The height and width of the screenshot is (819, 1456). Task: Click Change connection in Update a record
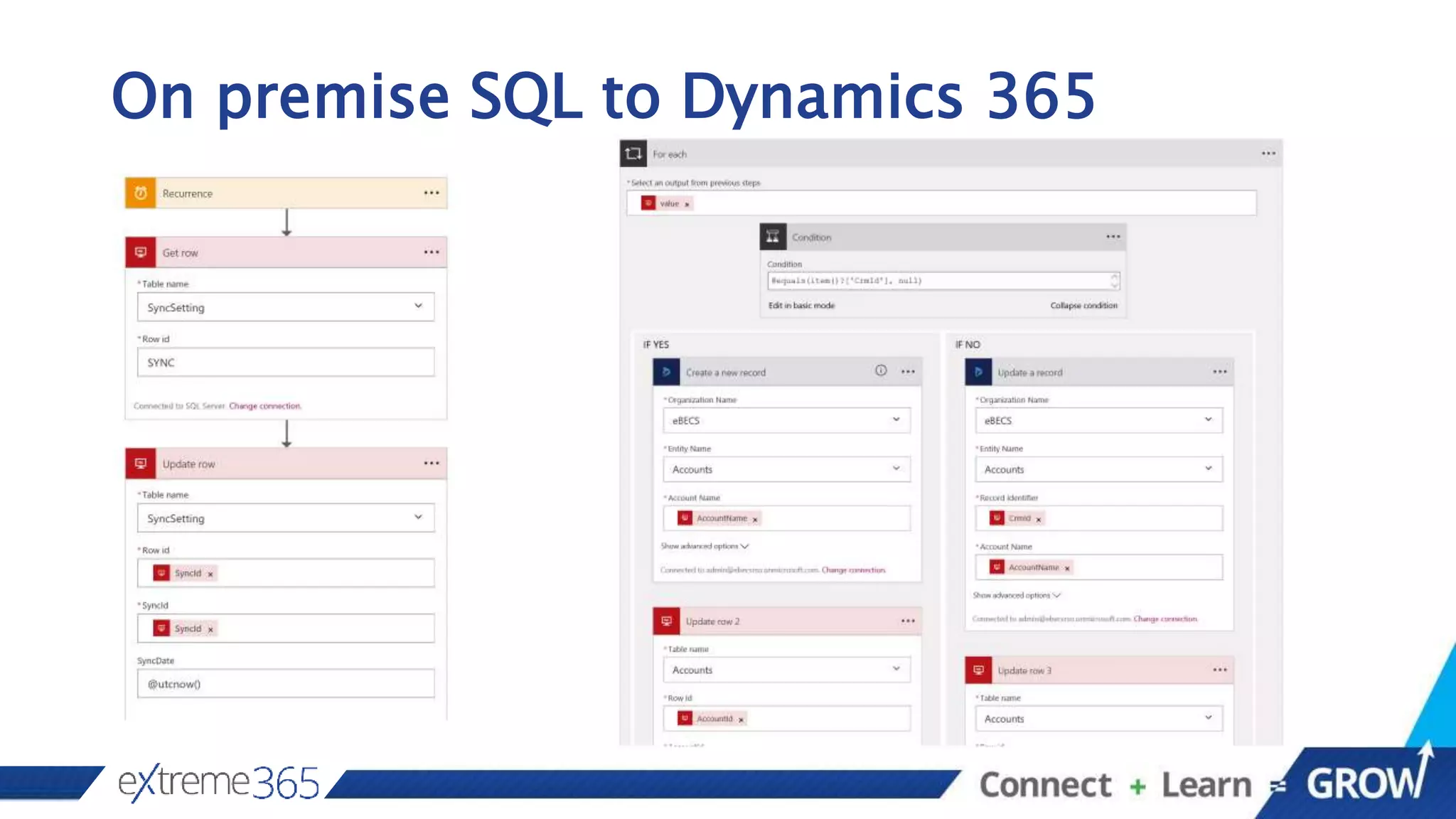click(1165, 619)
